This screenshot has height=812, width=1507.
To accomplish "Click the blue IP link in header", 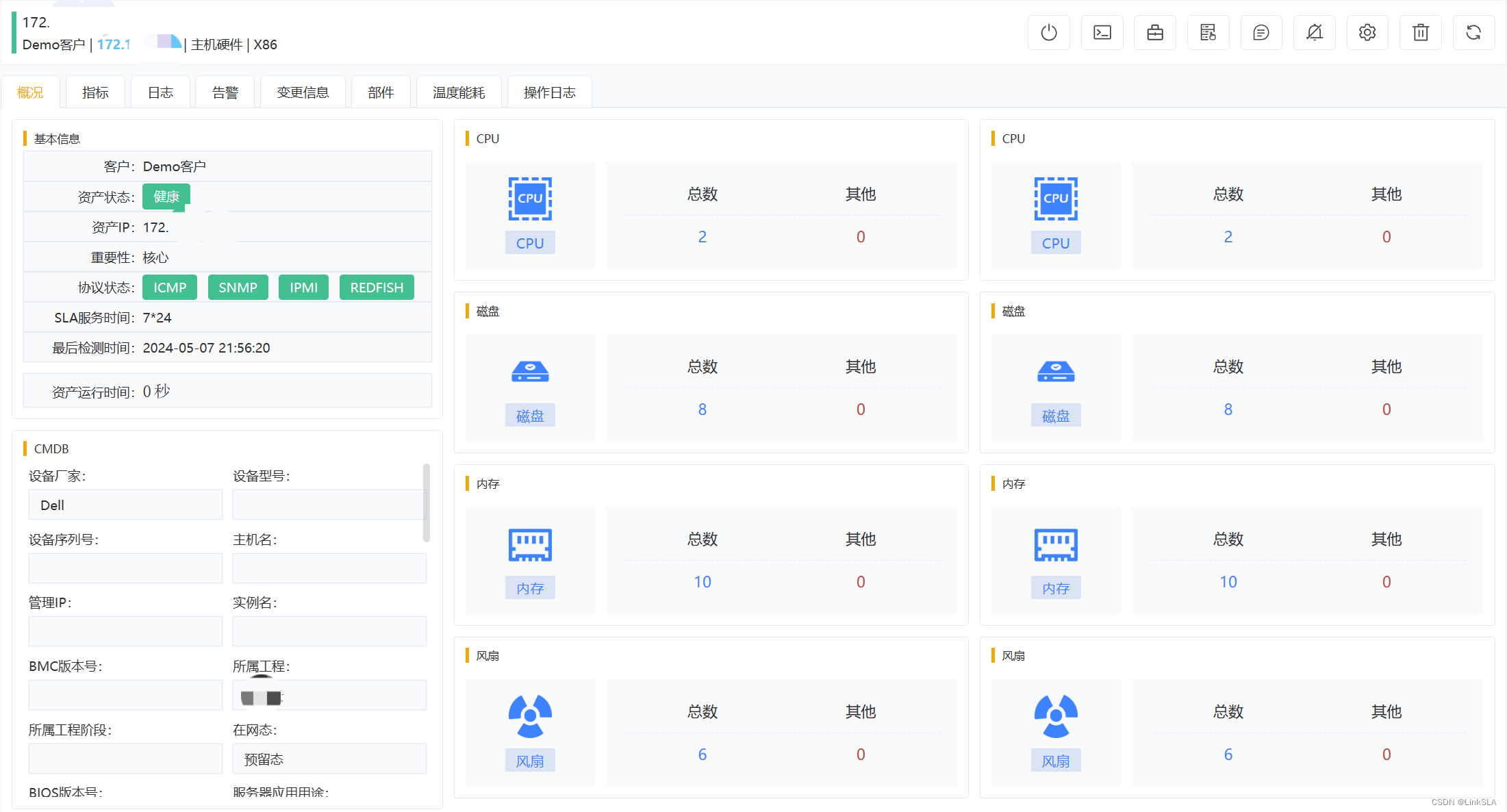I will [114, 45].
